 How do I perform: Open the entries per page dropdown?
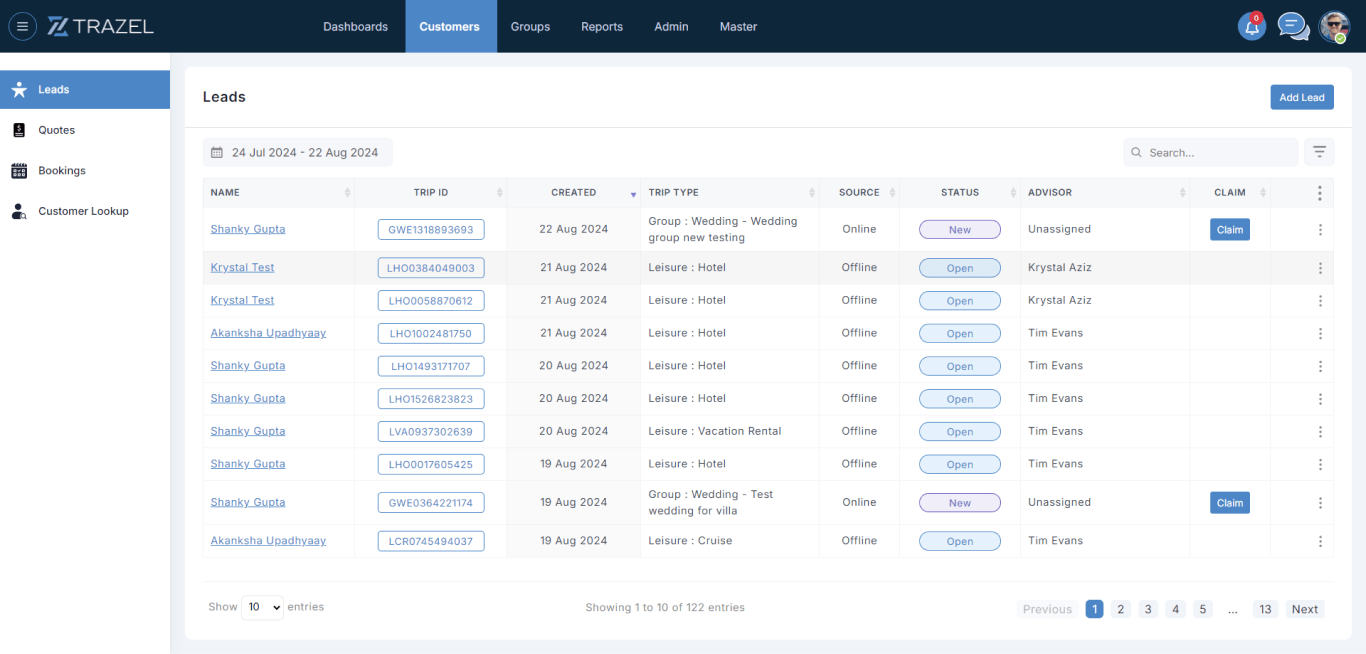pos(262,607)
